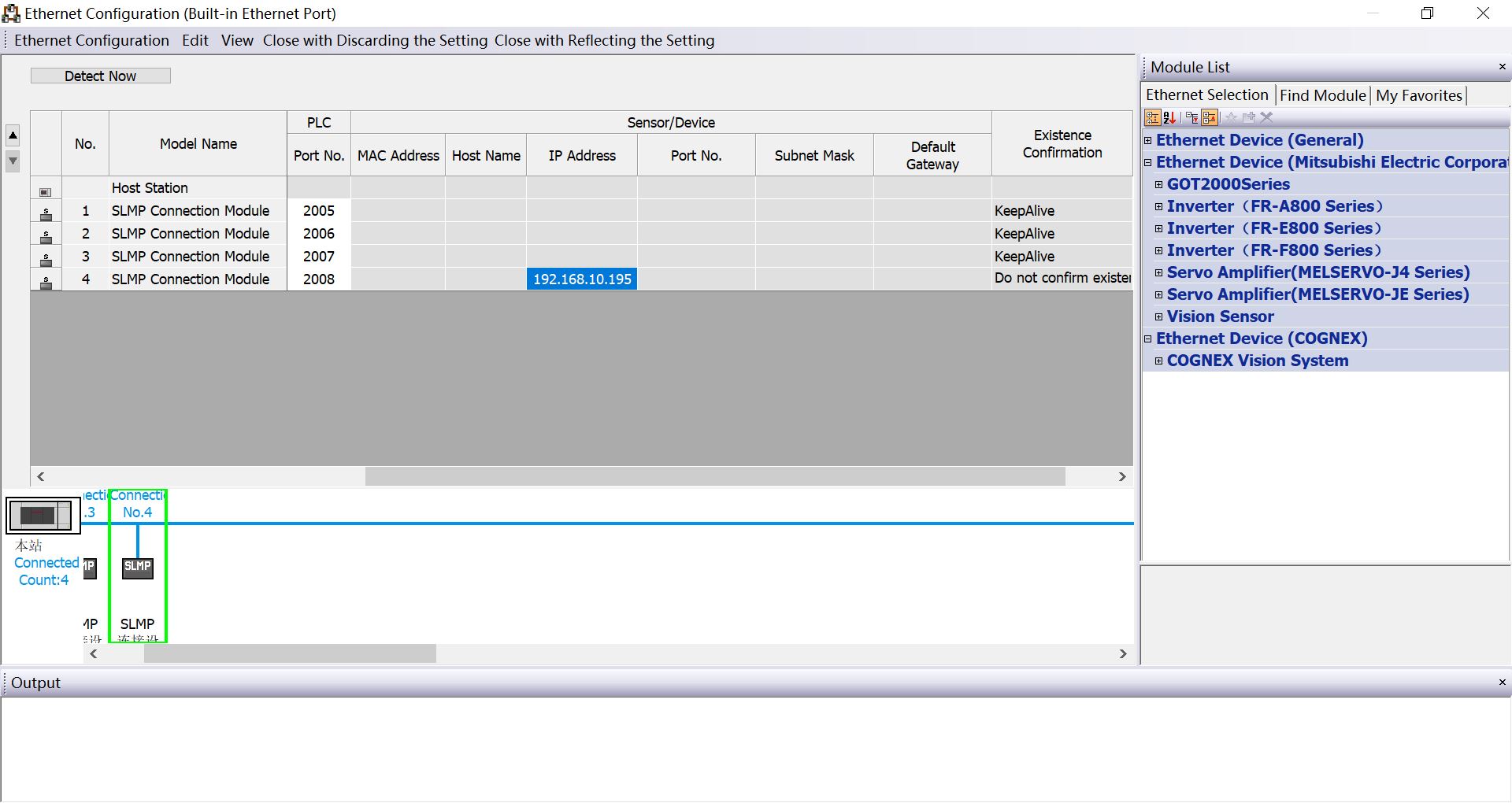Select the 192.168.10.195 IP address cell

pos(582,279)
